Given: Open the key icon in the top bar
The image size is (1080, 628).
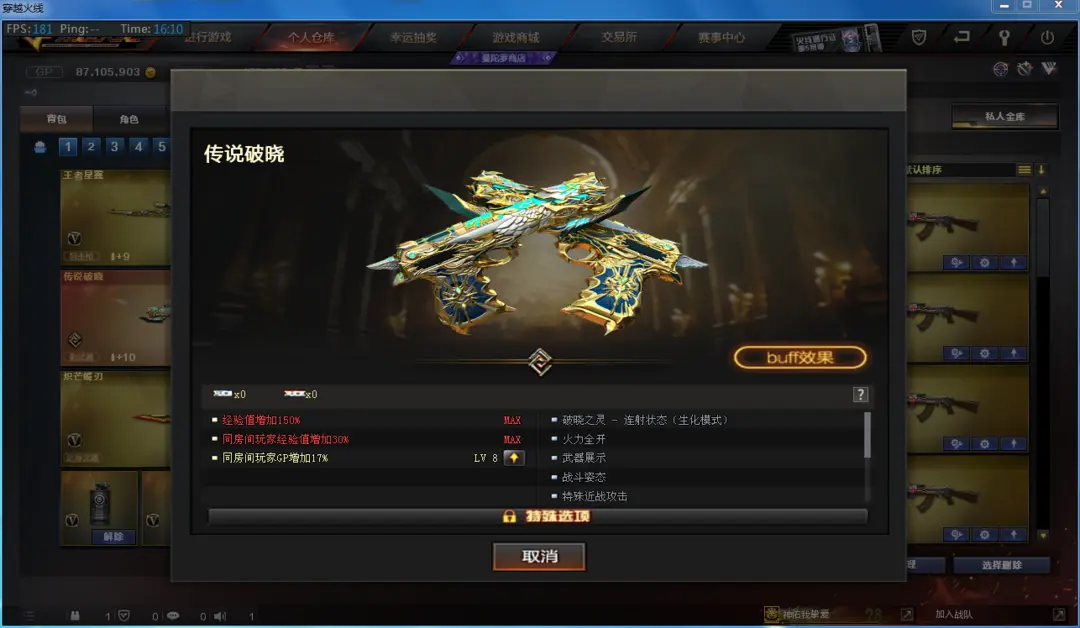Looking at the screenshot, I should coord(1004,37).
